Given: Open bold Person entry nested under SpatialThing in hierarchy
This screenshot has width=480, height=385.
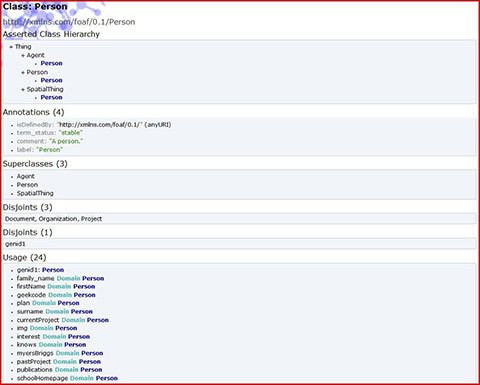Looking at the screenshot, I should [x=51, y=97].
